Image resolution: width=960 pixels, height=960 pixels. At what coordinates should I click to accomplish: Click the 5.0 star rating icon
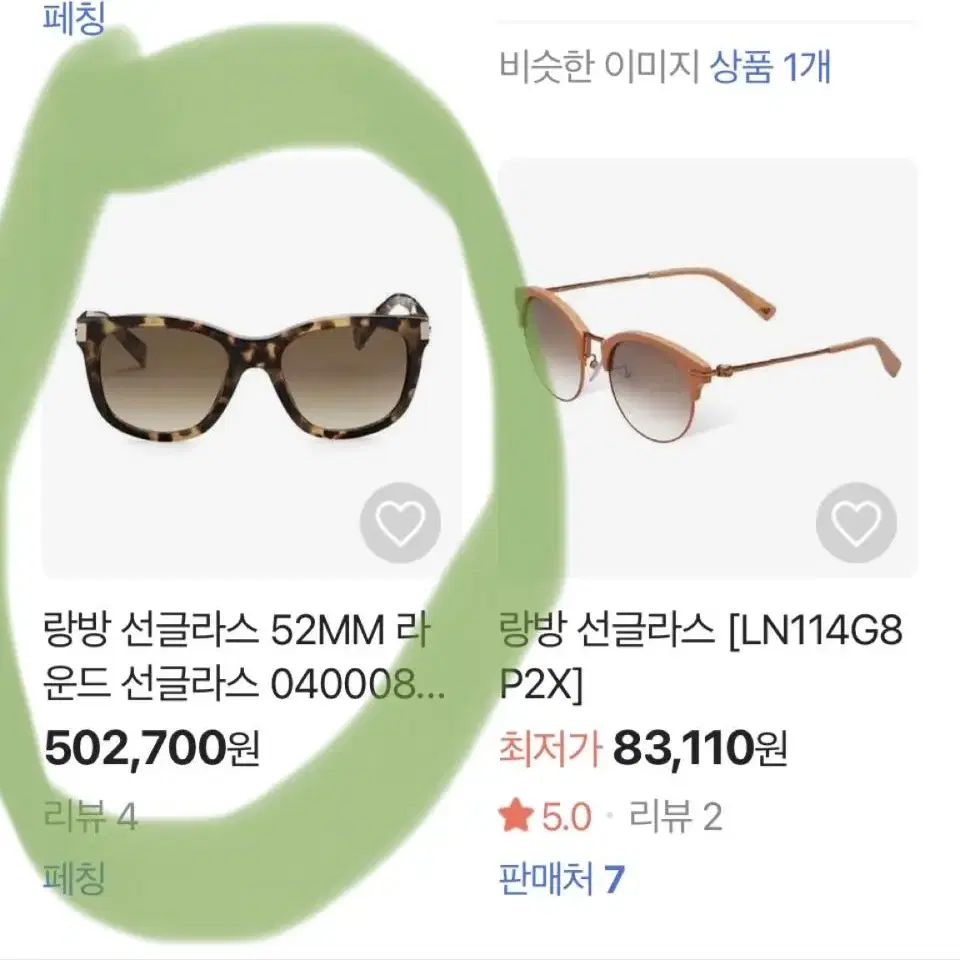click(x=514, y=816)
